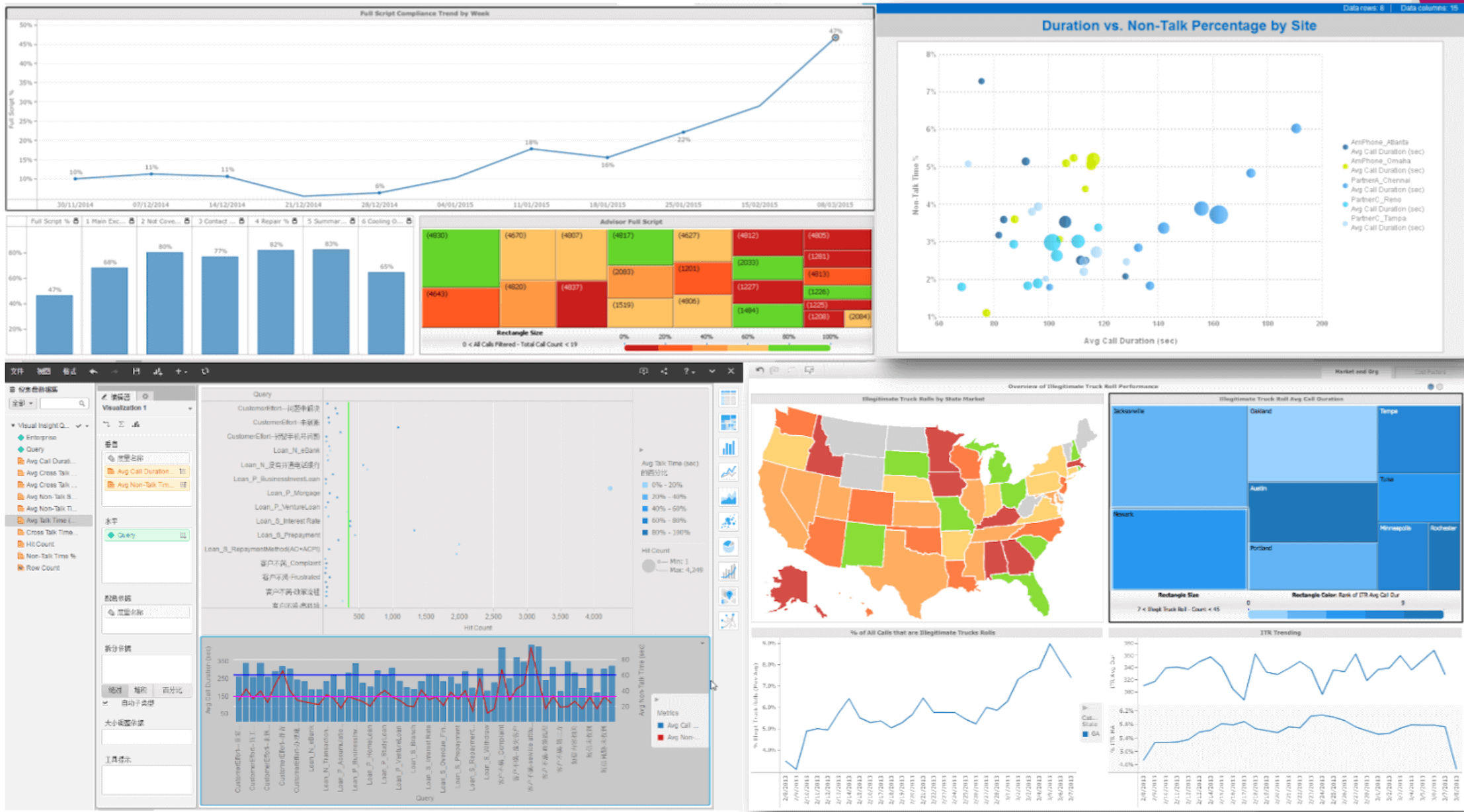Click the add-data chart icon in dark toolbar

(x=157, y=372)
